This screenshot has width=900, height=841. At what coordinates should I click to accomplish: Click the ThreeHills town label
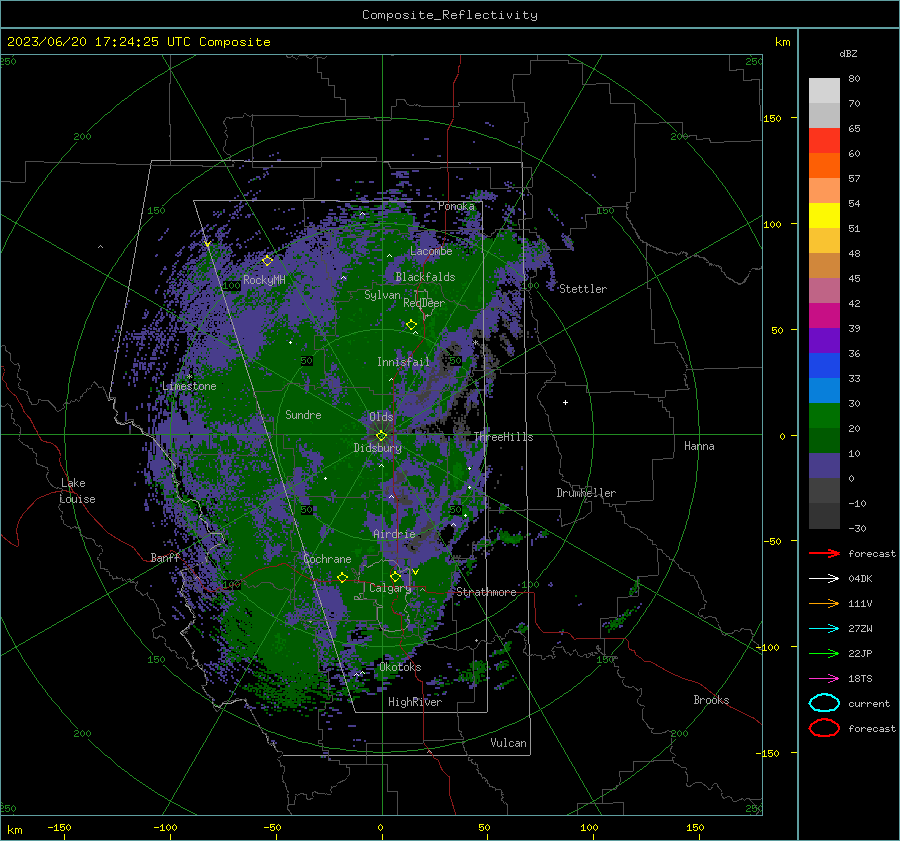click(x=503, y=437)
